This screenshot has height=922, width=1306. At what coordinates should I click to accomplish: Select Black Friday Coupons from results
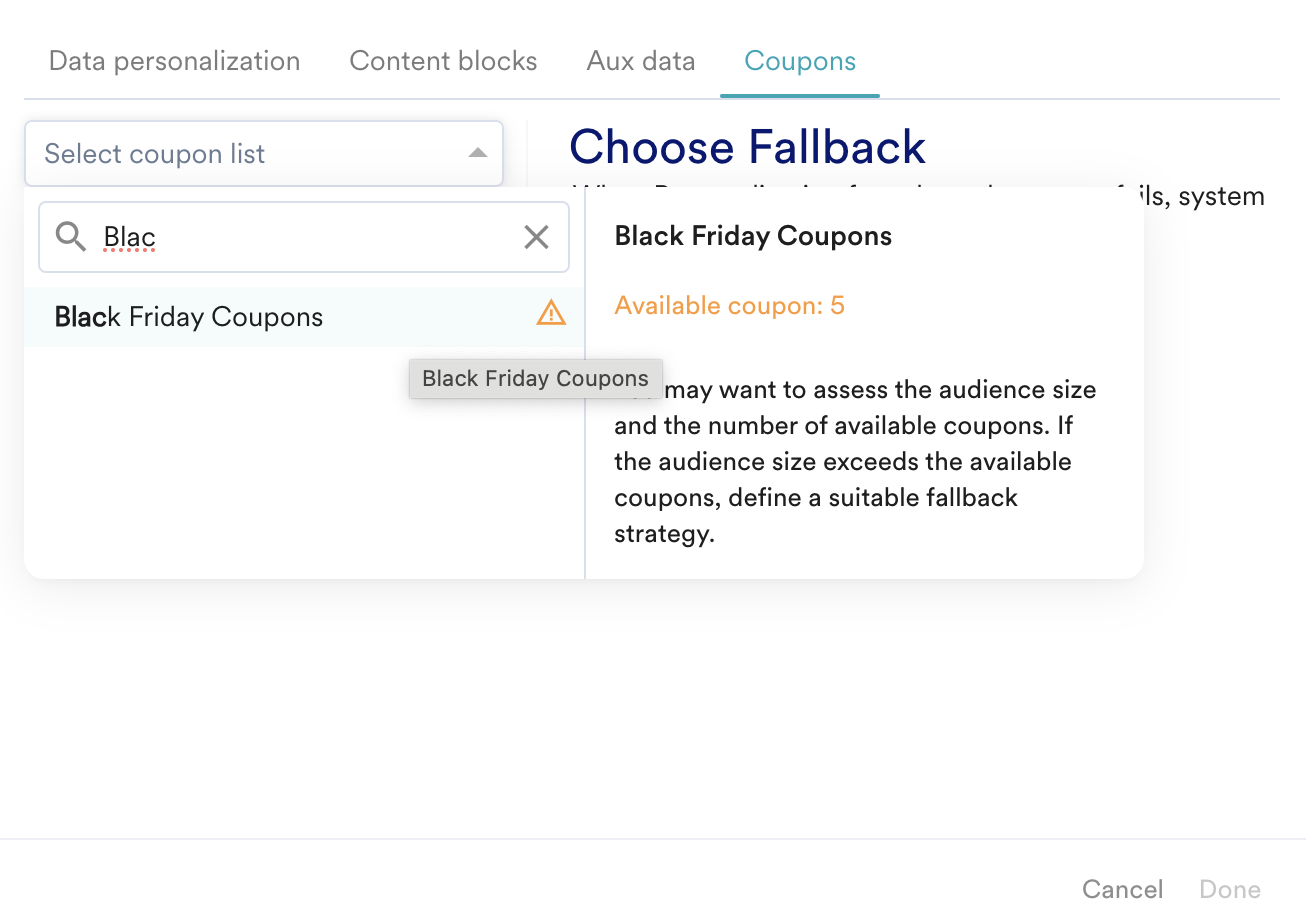click(x=189, y=317)
